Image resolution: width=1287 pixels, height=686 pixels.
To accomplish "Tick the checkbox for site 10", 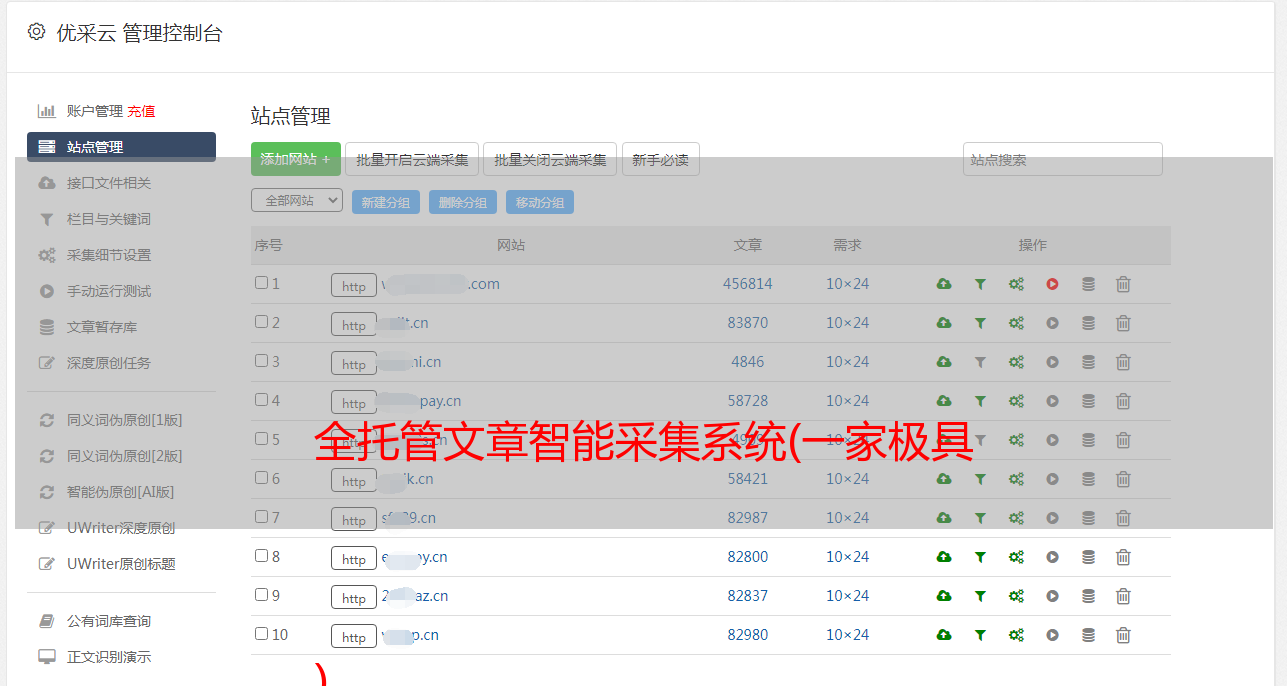I will pos(261,634).
